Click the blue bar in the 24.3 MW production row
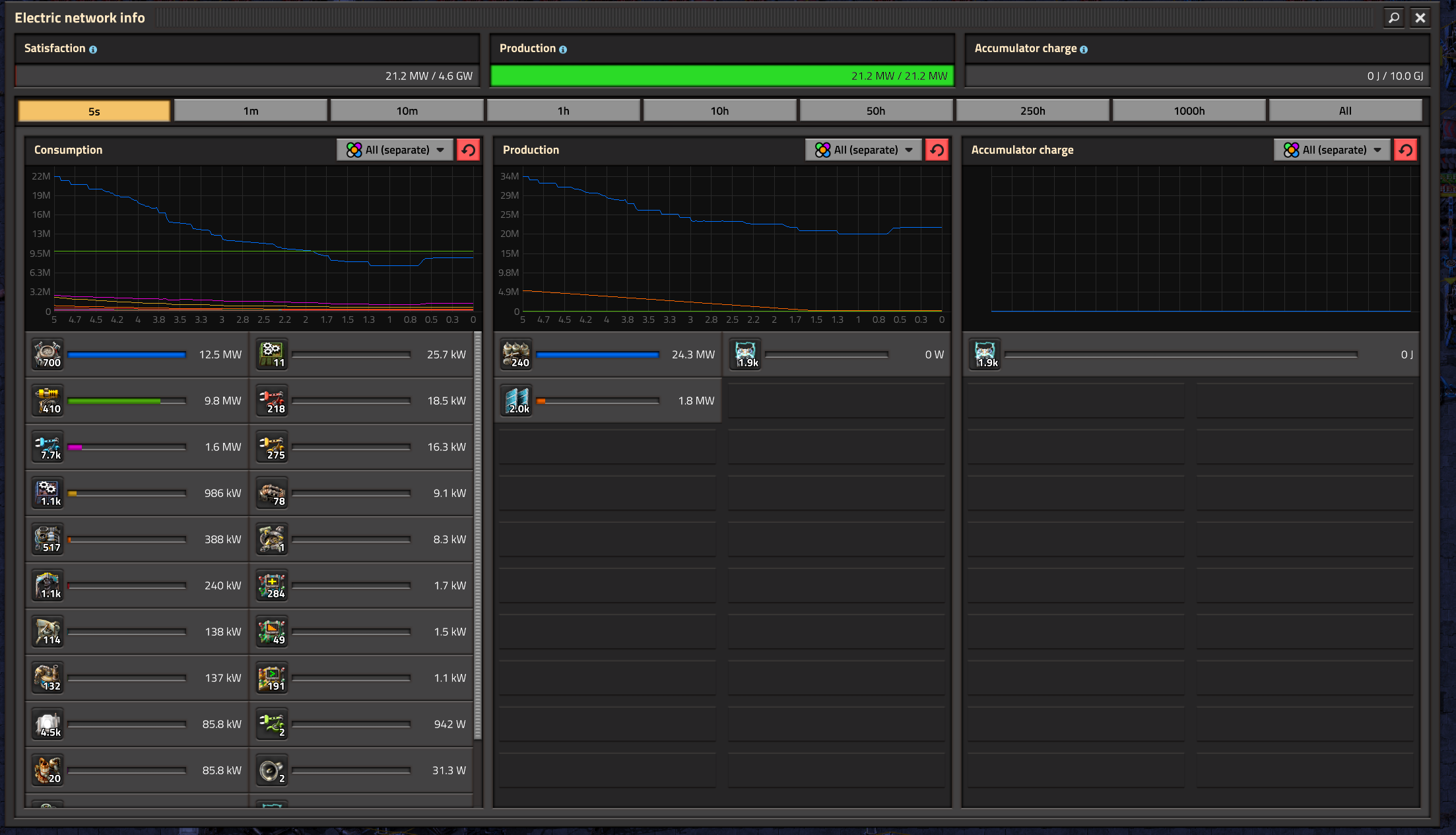This screenshot has width=1456, height=835. 597,354
